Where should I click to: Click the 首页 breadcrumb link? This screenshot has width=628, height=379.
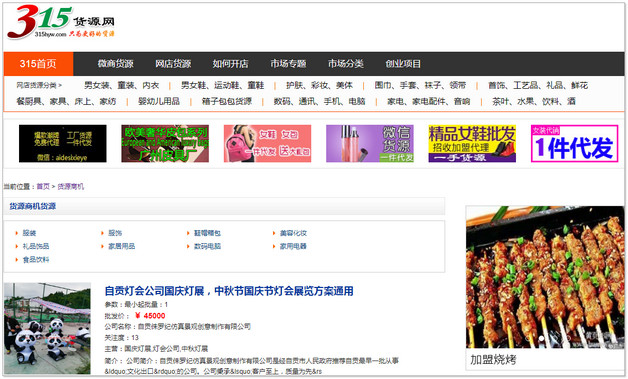point(43,186)
